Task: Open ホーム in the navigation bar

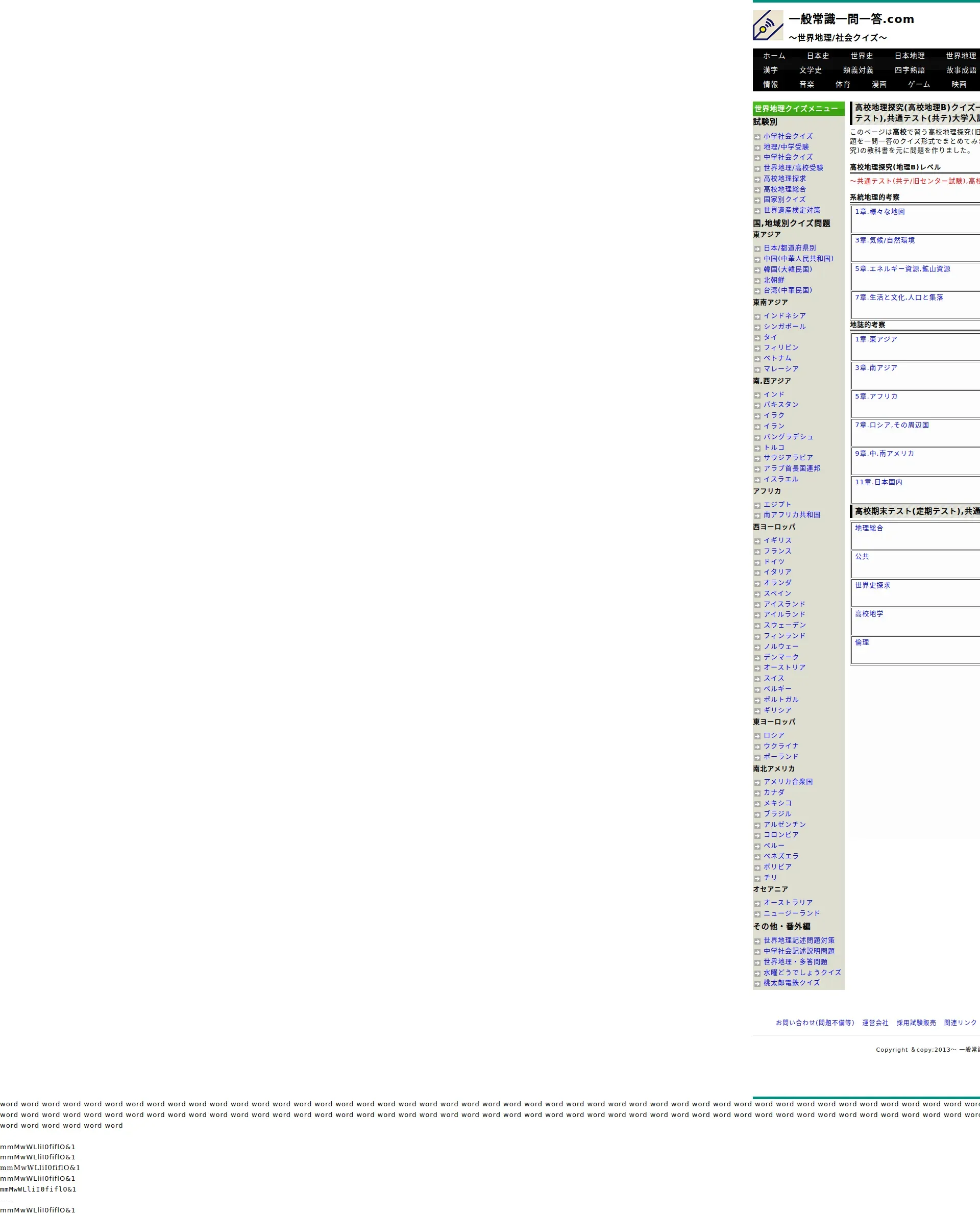Action: point(774,56)
